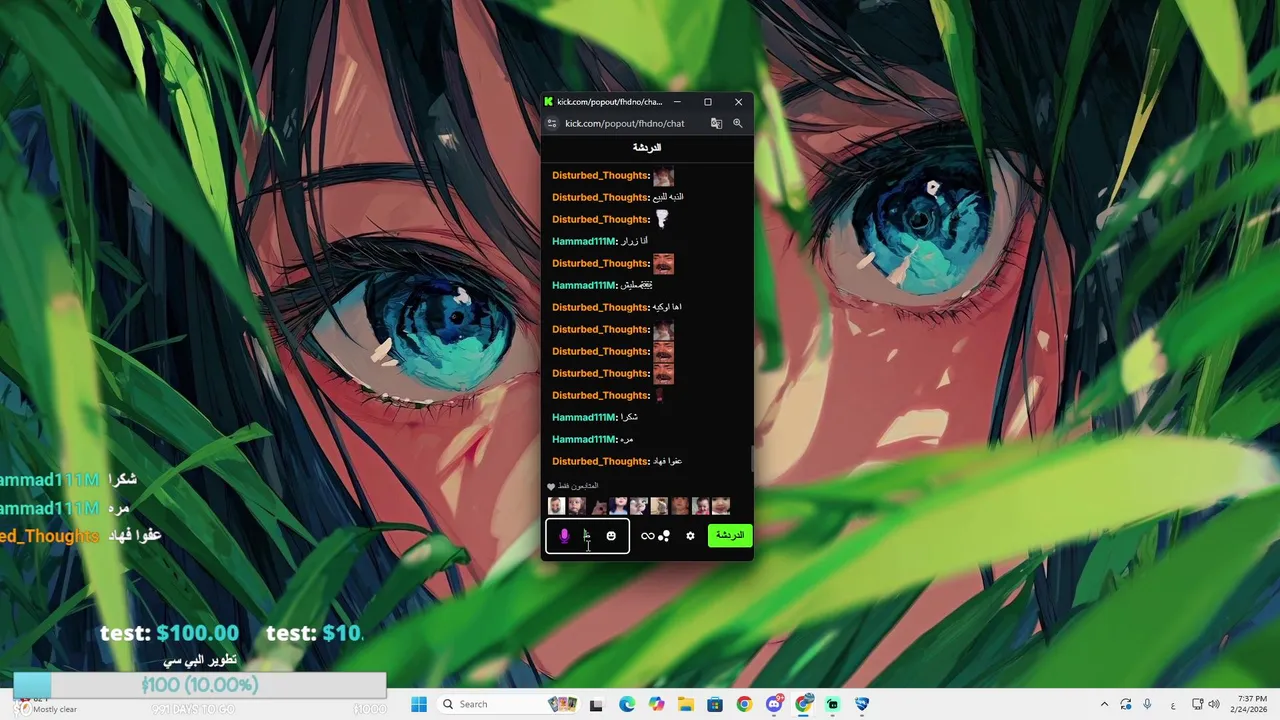Open the emoji picker smiley icon

(611, 536)
